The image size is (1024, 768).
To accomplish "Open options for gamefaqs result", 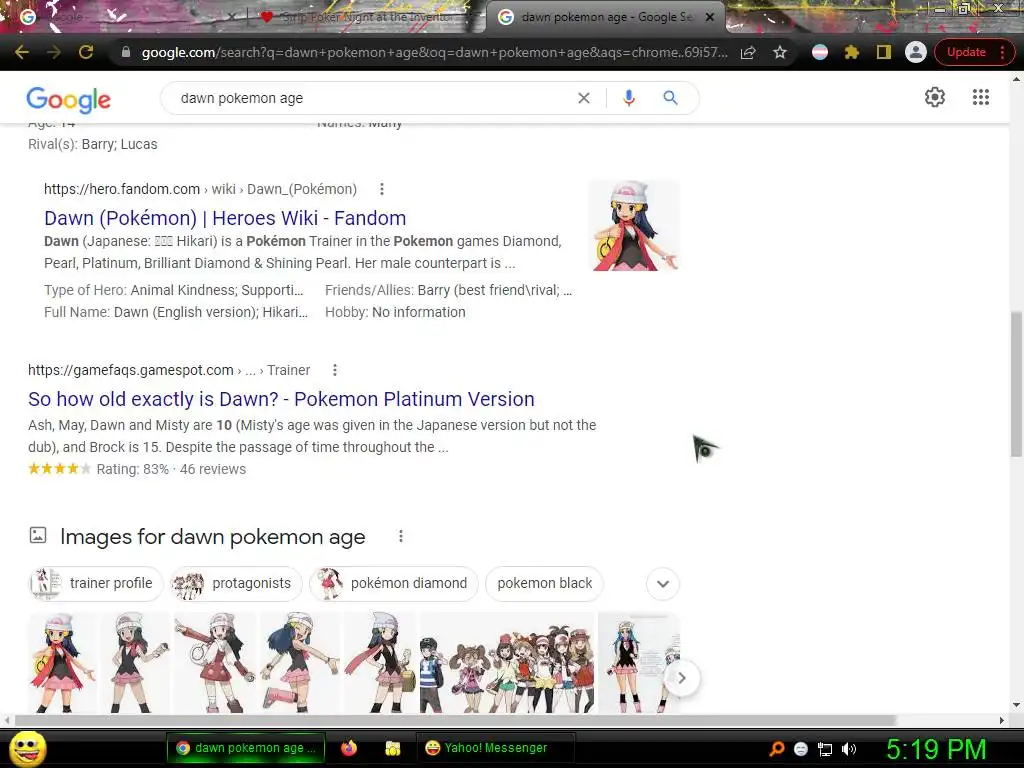I will (x=335, y=370).
